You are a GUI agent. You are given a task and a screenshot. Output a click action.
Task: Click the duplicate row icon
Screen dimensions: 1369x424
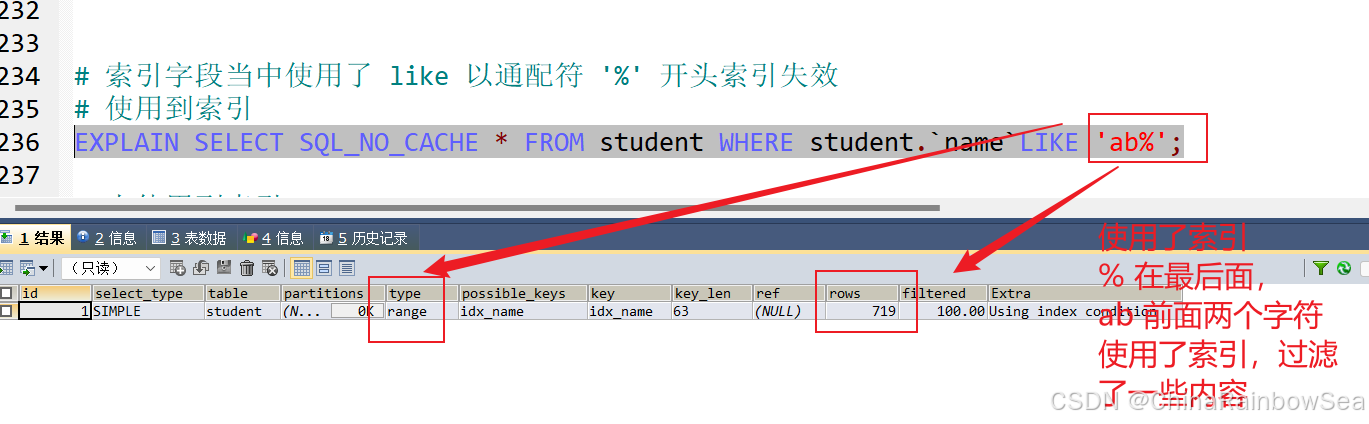200,268
